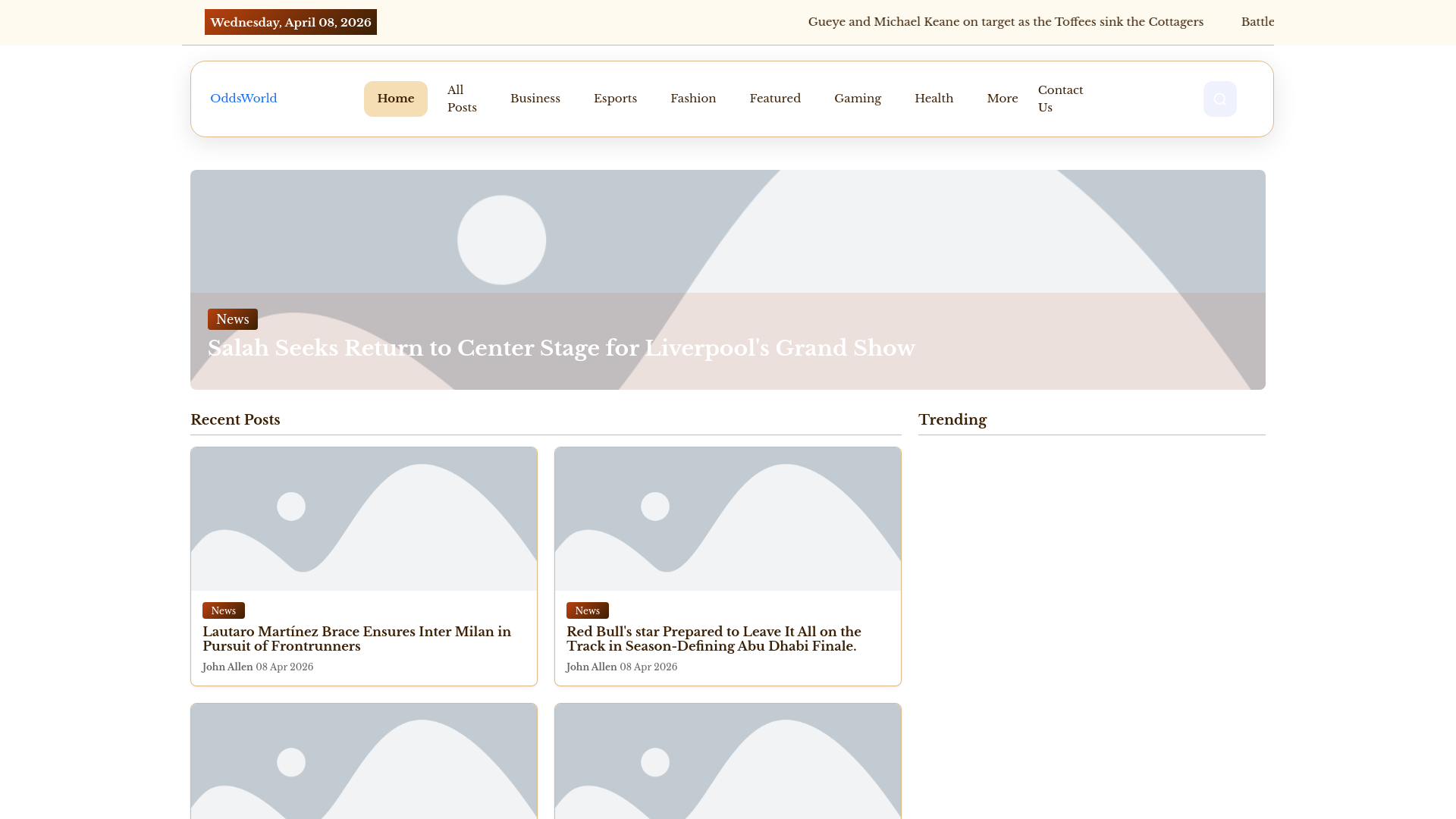Open the Salah Liverpool headline article

pos(560,348)
